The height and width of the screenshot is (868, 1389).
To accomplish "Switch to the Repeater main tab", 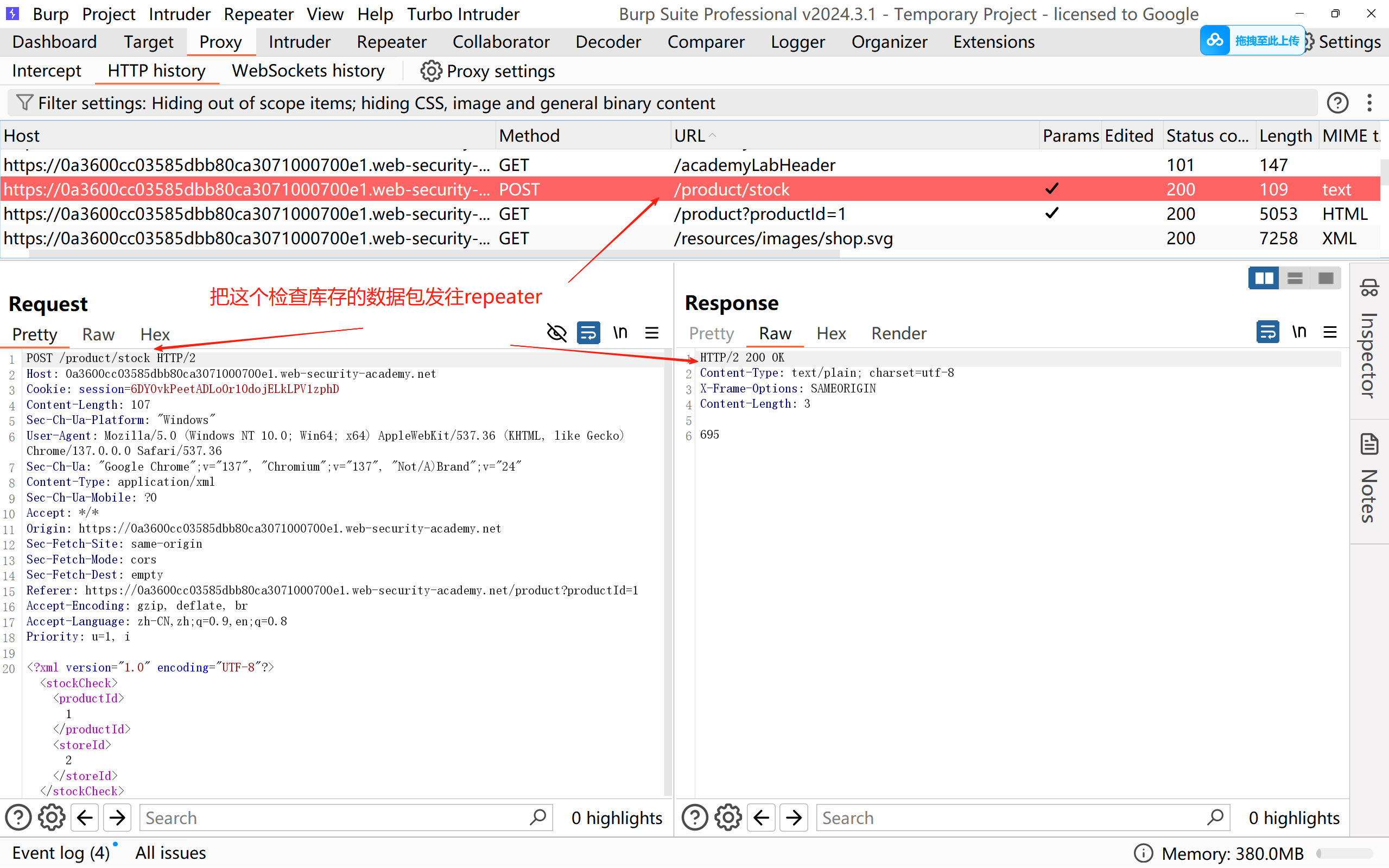I will point(391,42).
